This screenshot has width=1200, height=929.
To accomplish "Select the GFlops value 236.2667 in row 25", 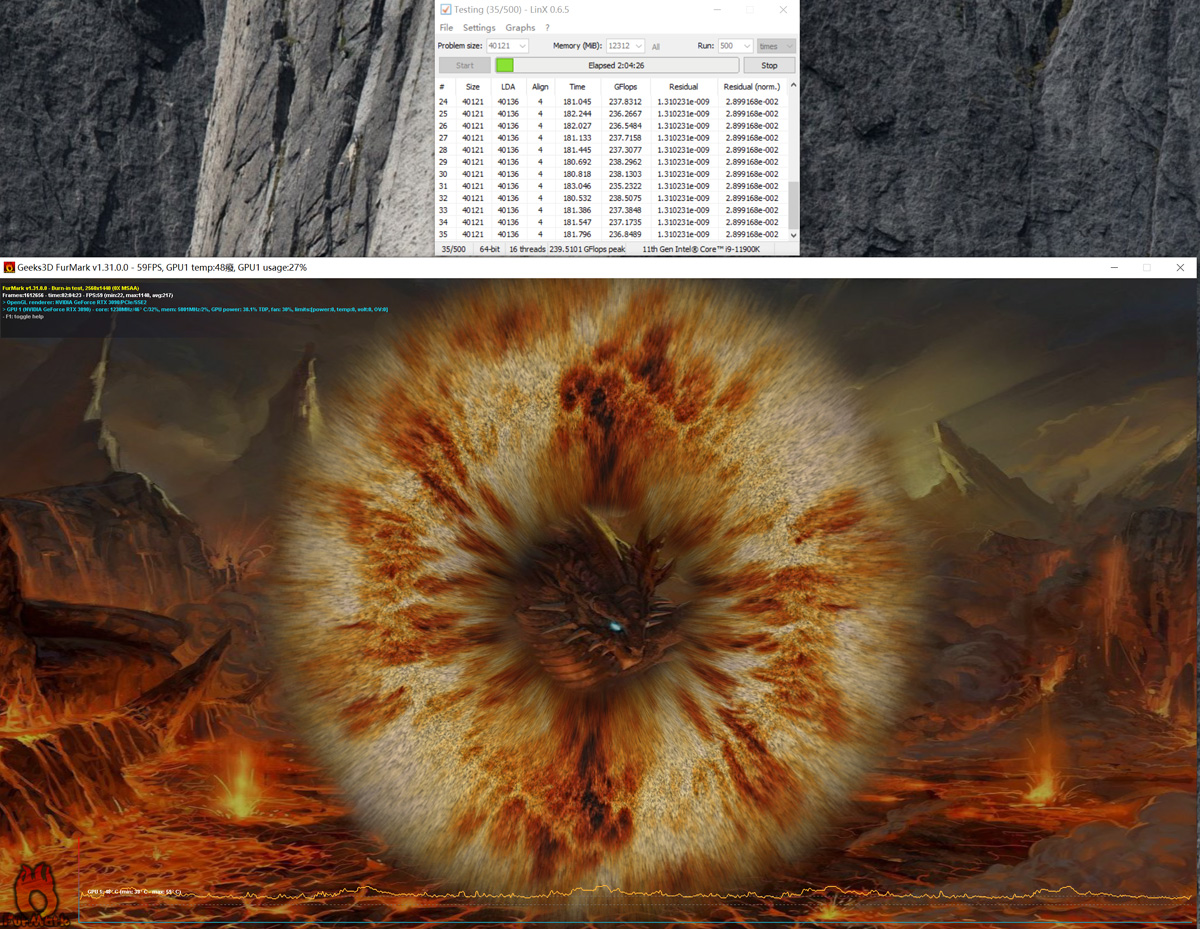I will [625, 114].
